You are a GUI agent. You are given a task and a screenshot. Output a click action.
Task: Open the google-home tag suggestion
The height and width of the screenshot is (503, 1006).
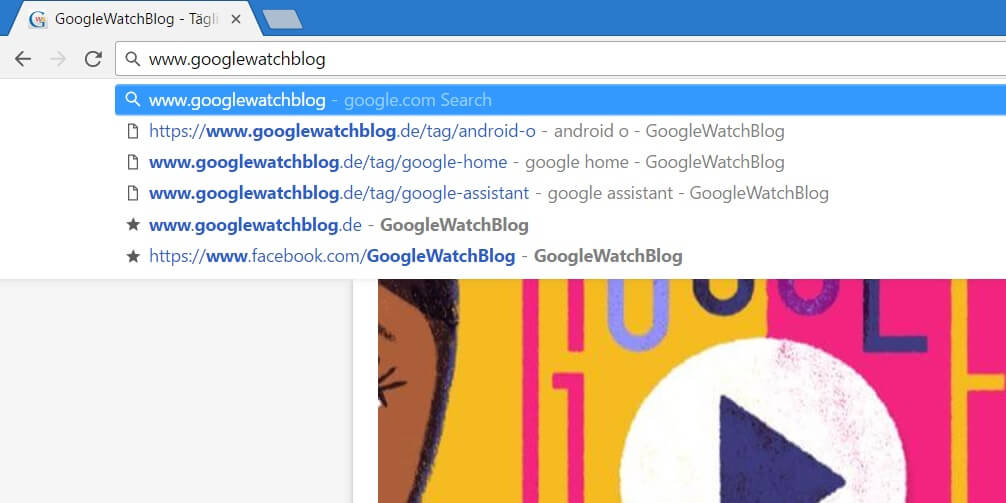tap(560, 162)
